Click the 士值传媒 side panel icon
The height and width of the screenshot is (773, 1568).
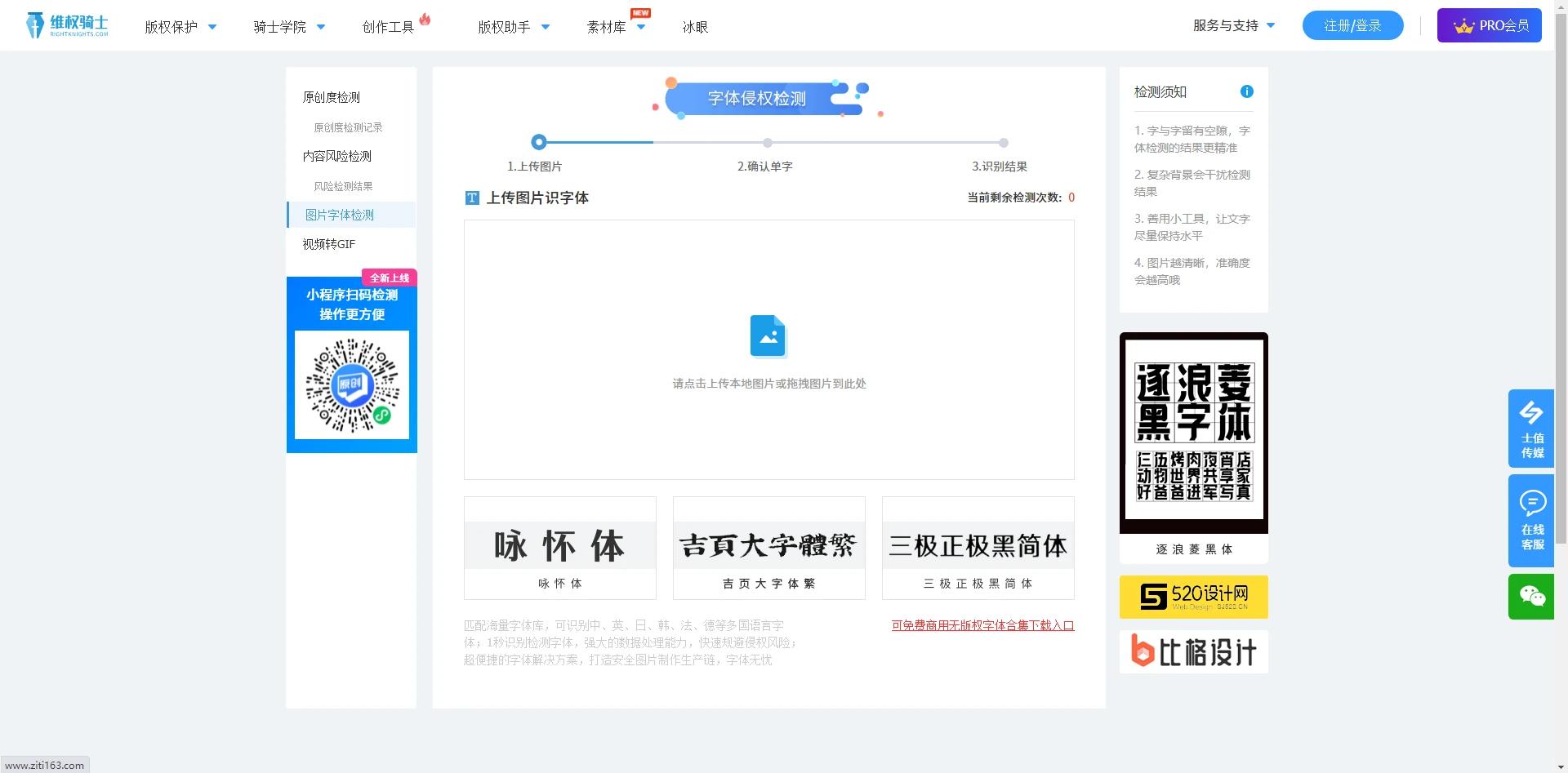tap(1532, 417)
